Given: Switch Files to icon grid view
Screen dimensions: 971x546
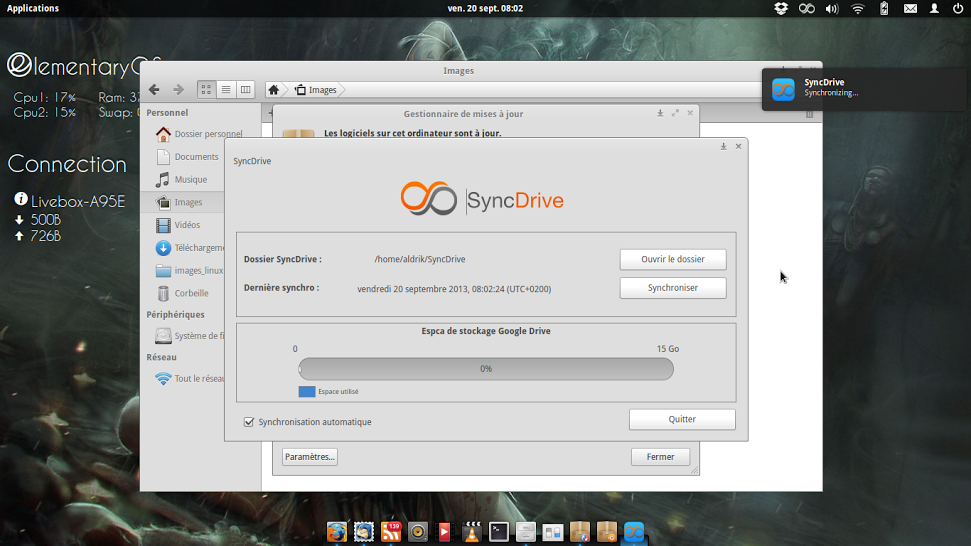Looking at the screenshot, I should pos(206,90).
